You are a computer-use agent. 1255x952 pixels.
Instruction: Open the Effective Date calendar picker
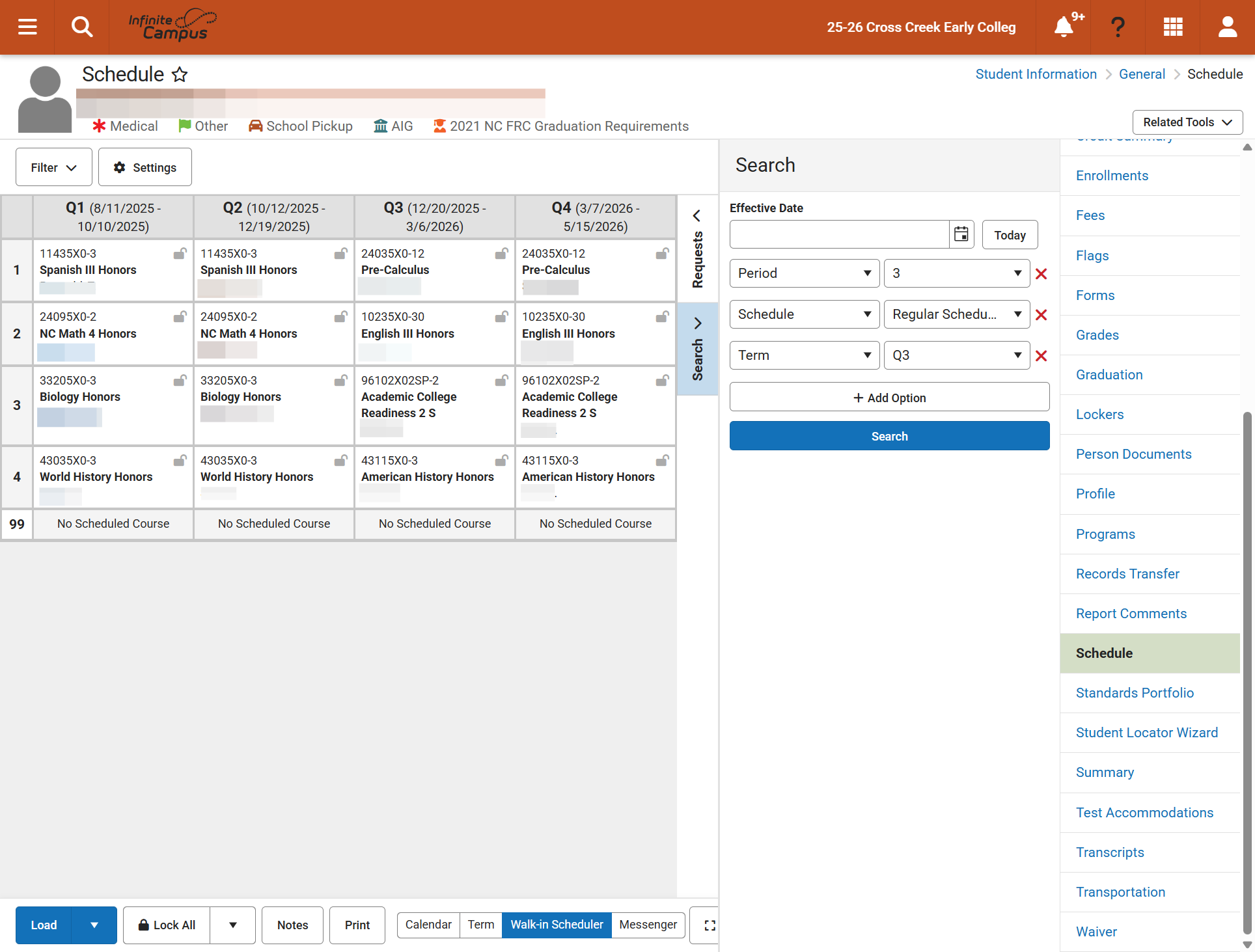point(961,234)
